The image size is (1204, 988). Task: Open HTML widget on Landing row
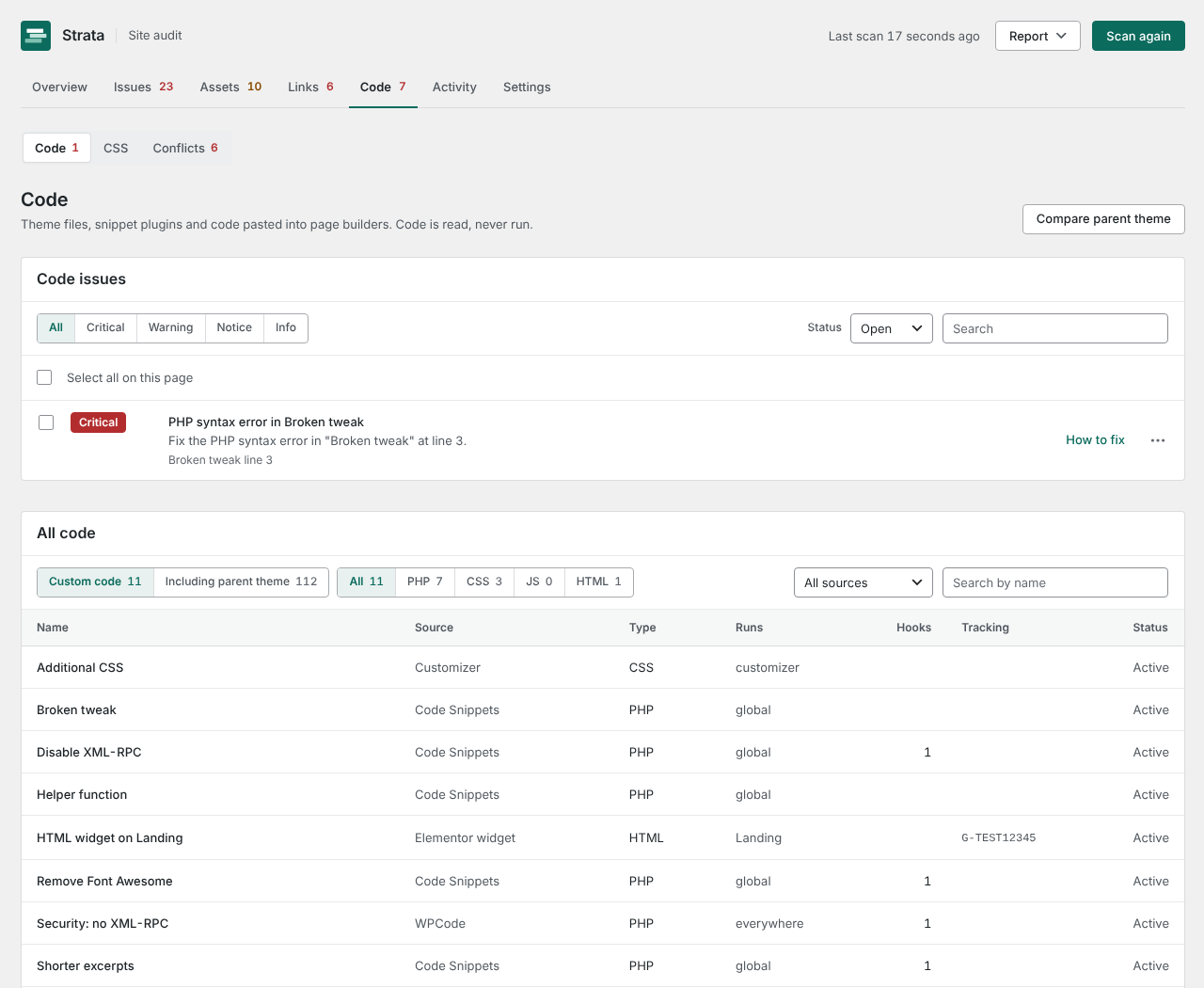(x=603, y=837)
